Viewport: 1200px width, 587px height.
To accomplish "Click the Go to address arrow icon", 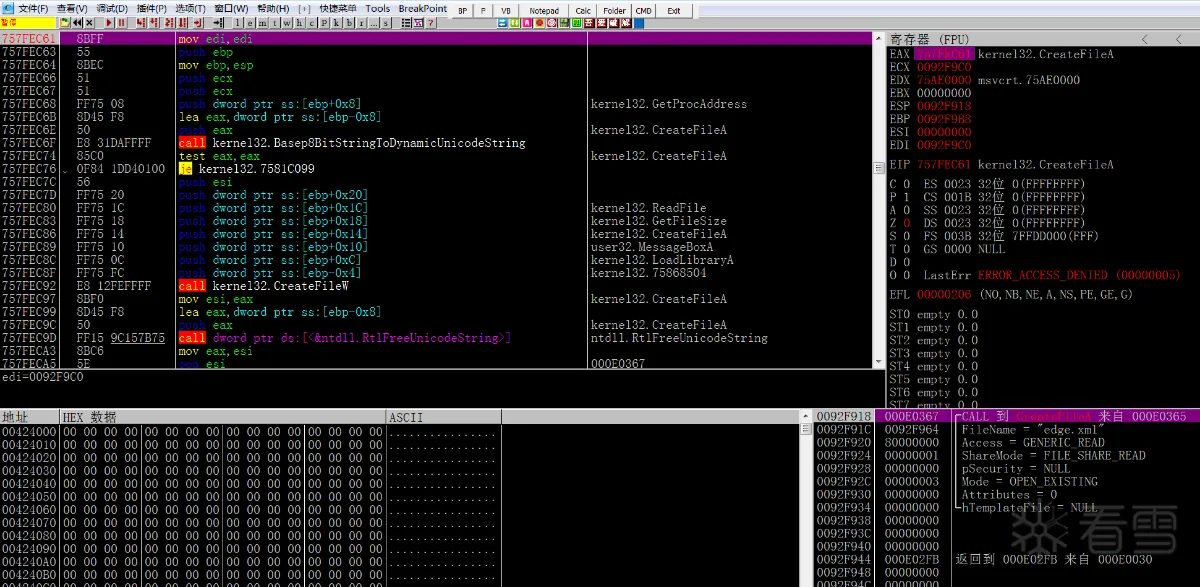I will tap(218, 22).
